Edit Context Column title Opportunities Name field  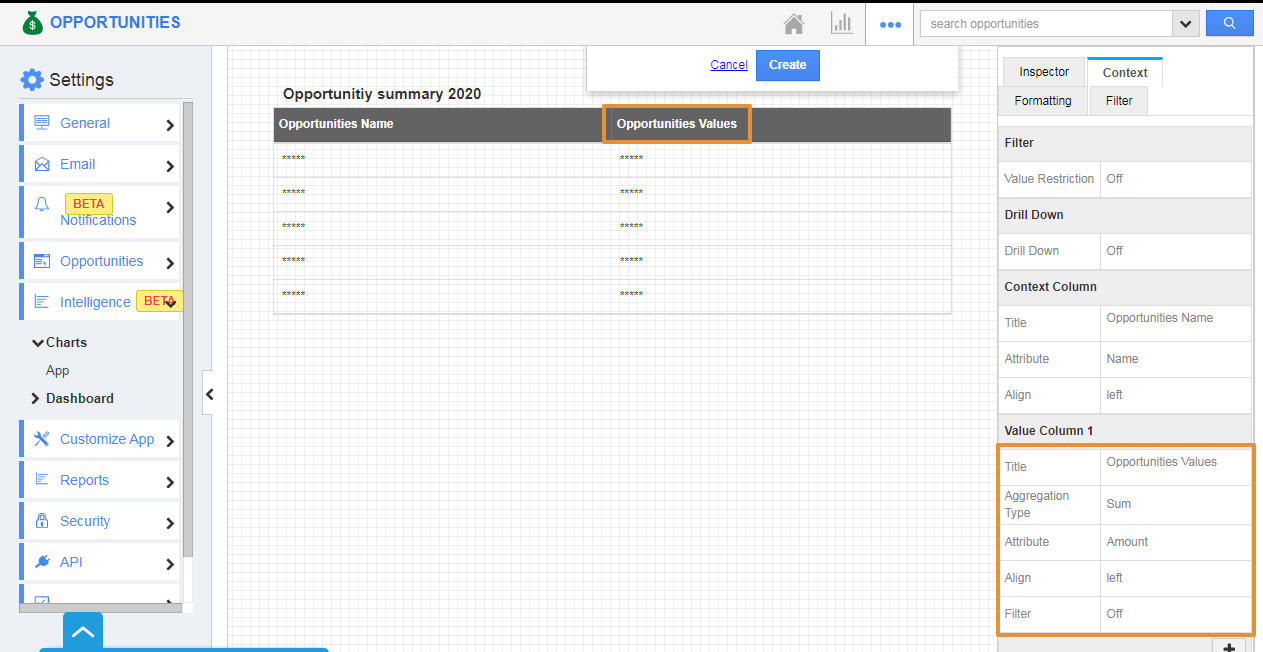tap(1175, 323)
